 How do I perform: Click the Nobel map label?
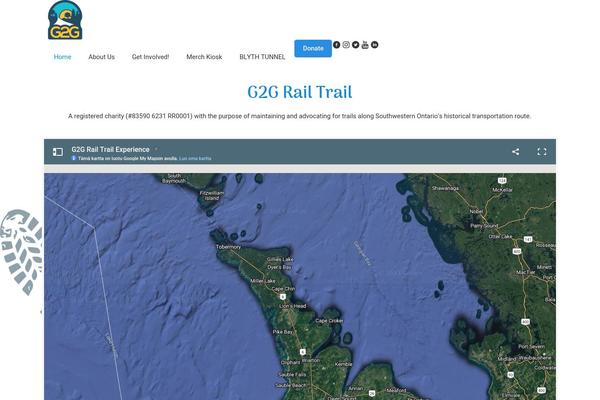click(x=476, y=211)
